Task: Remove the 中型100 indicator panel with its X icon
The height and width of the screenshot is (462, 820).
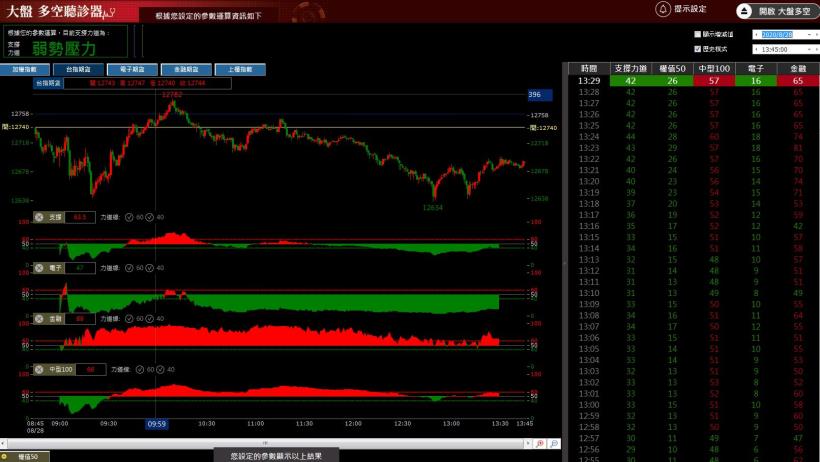Action: (x=39, y=369)
